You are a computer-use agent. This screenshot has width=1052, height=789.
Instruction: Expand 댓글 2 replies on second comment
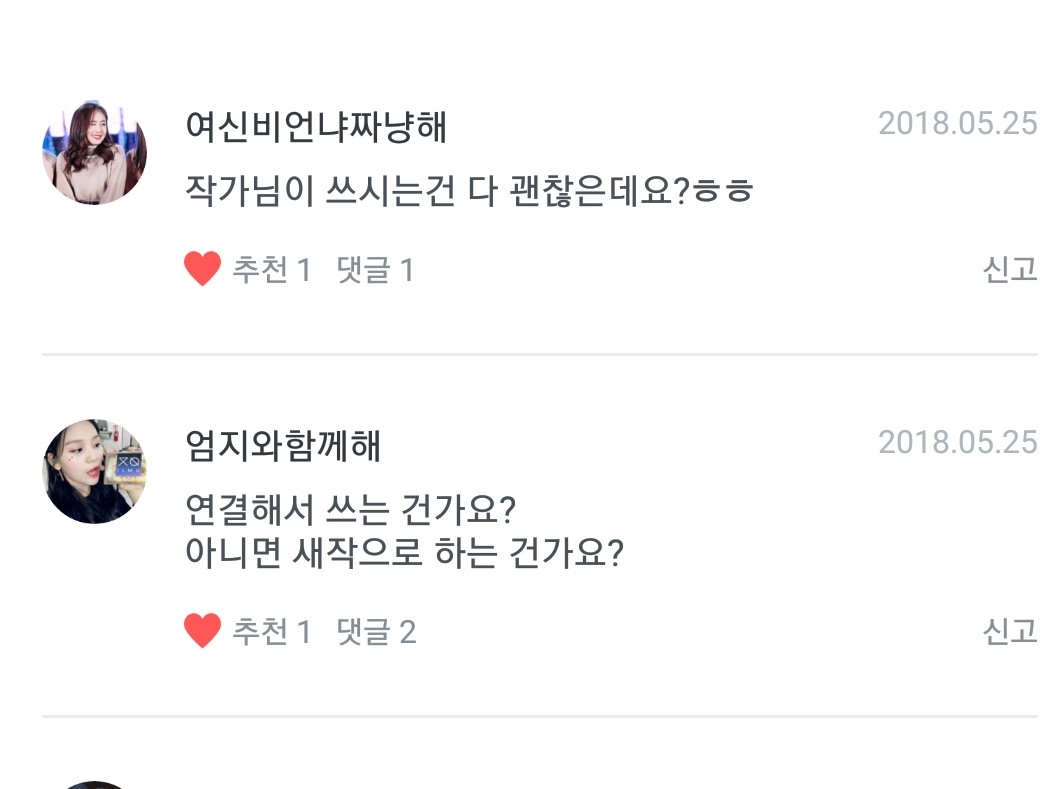click(376, 632)
